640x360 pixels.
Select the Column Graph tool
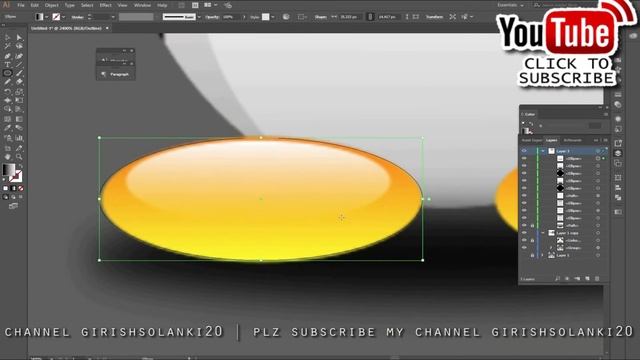click(19, 138)
